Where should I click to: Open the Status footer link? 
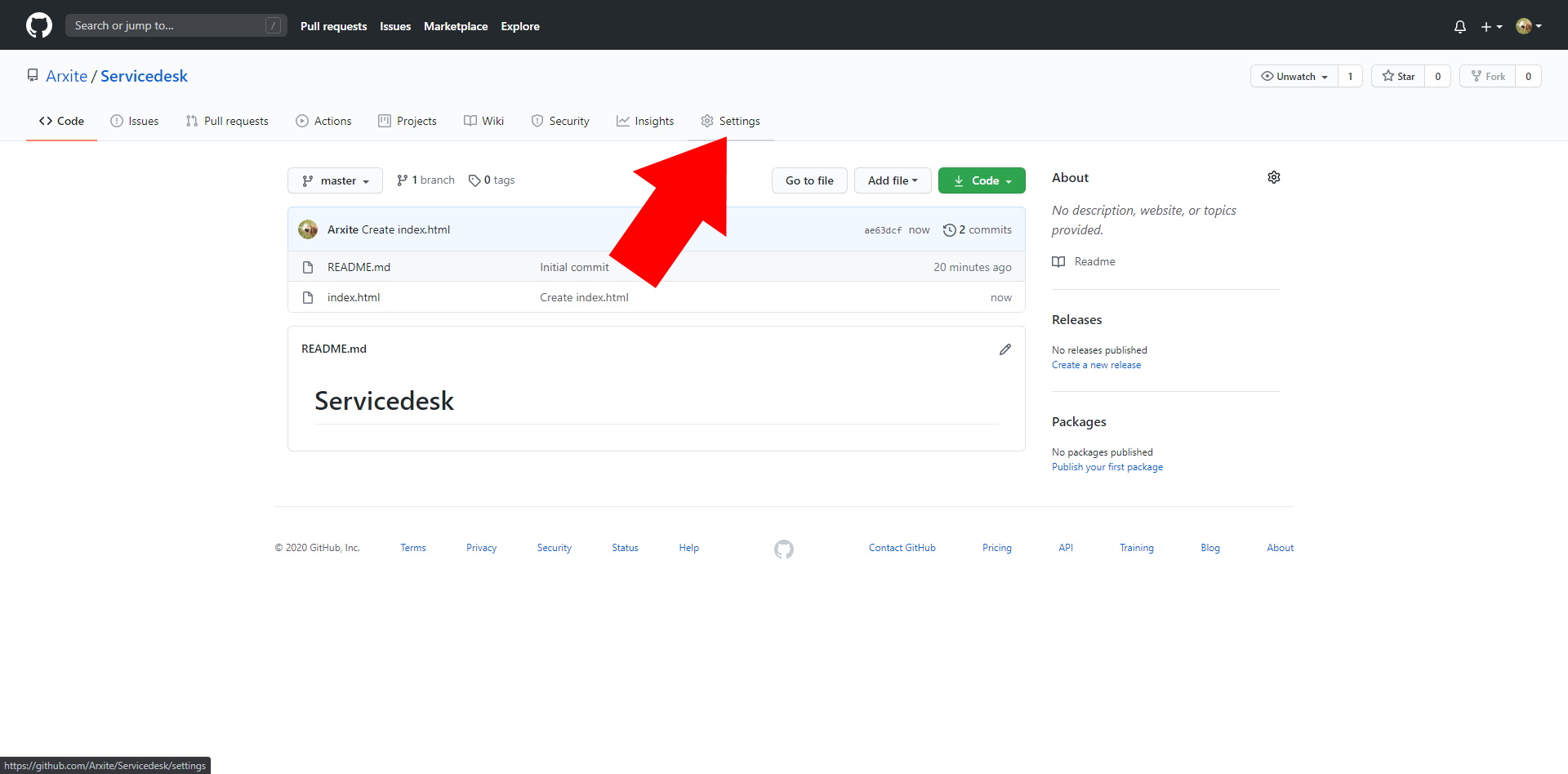point(625,548)
